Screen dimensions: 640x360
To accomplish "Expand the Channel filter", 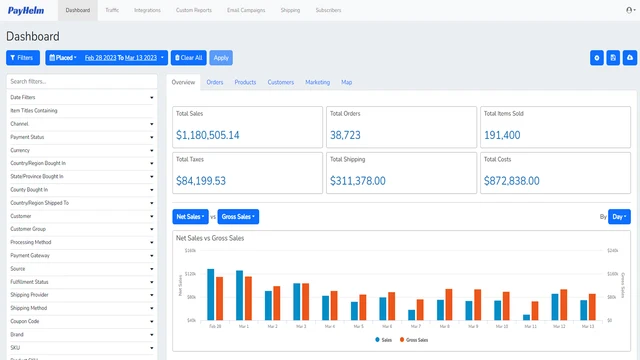I will click(82, 124).
